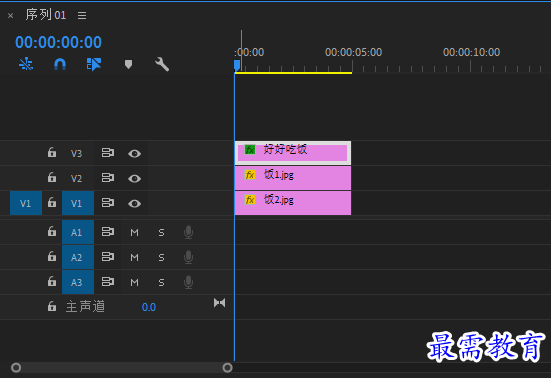551x378 pixels.
Task: Toggle sync lock on track A1
Action: pyautogui.click(x=108, y=232)
